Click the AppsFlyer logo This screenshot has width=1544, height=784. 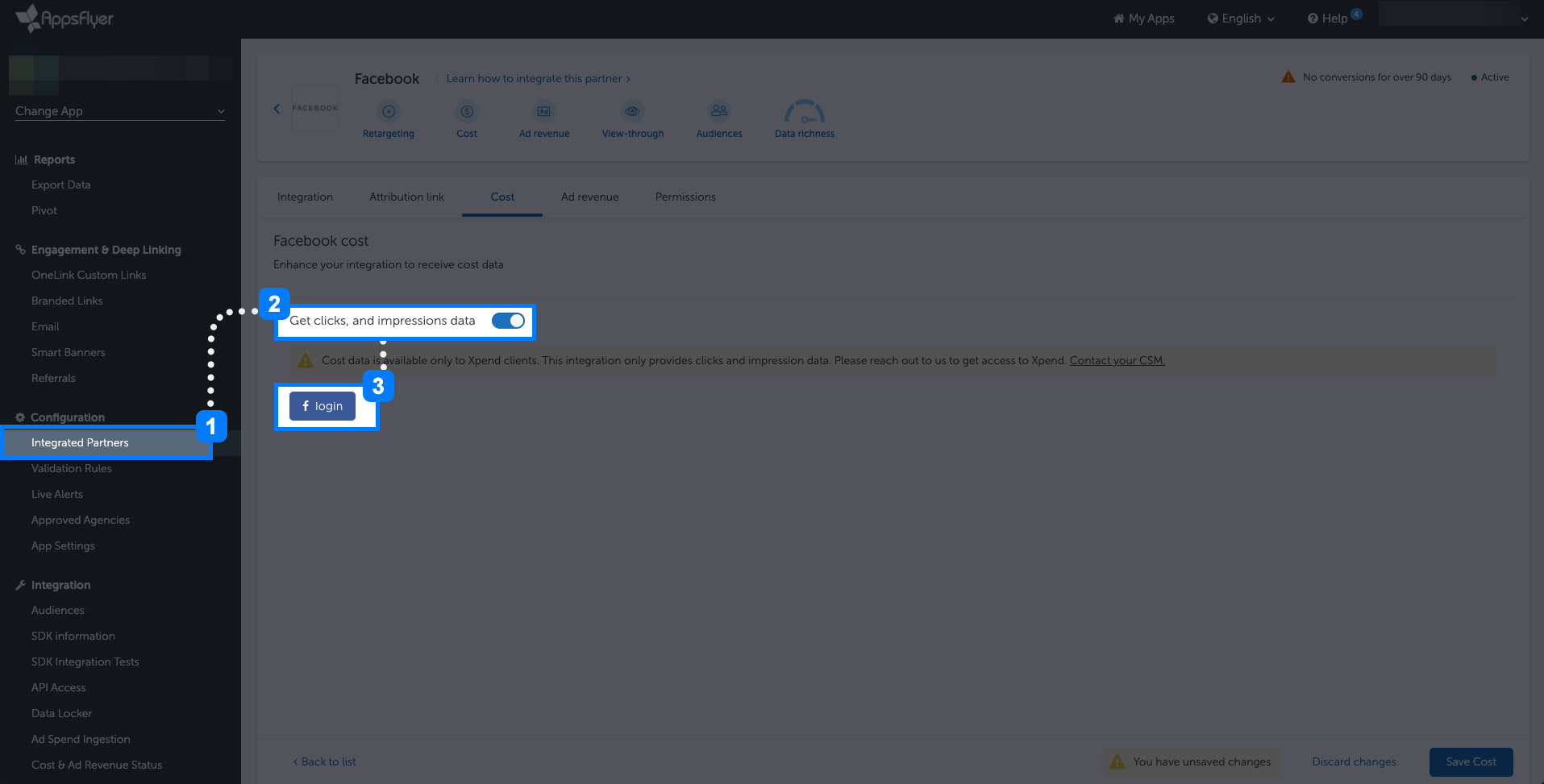65,18
